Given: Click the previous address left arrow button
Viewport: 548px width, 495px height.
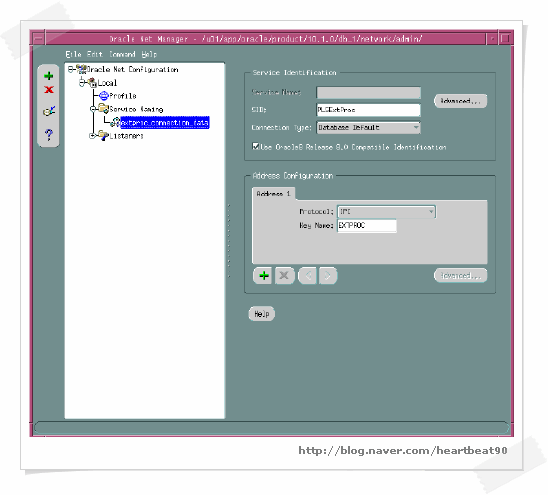Looking at the screenshot, I should click(308, 275).
